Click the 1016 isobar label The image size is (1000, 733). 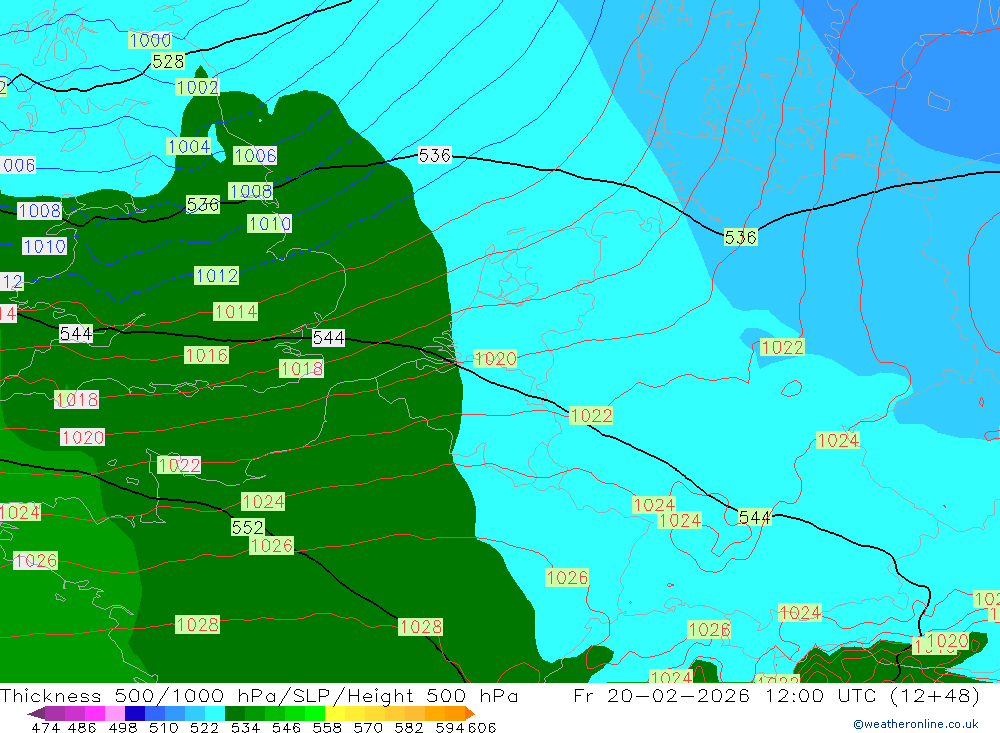pos(207,355)
